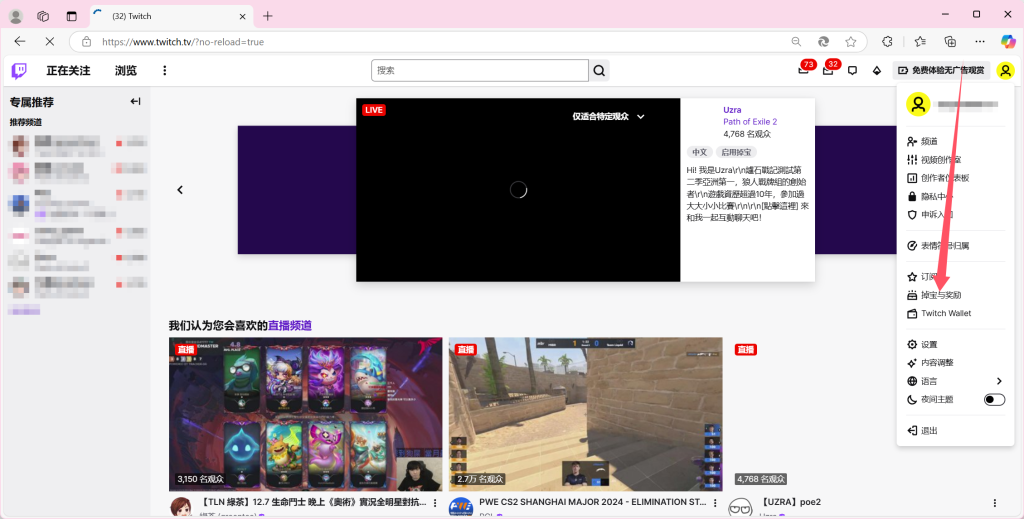Open the Path of Exile 2 category link
This screenshot has width=1024, height=519.
click(x=750, y=121)
